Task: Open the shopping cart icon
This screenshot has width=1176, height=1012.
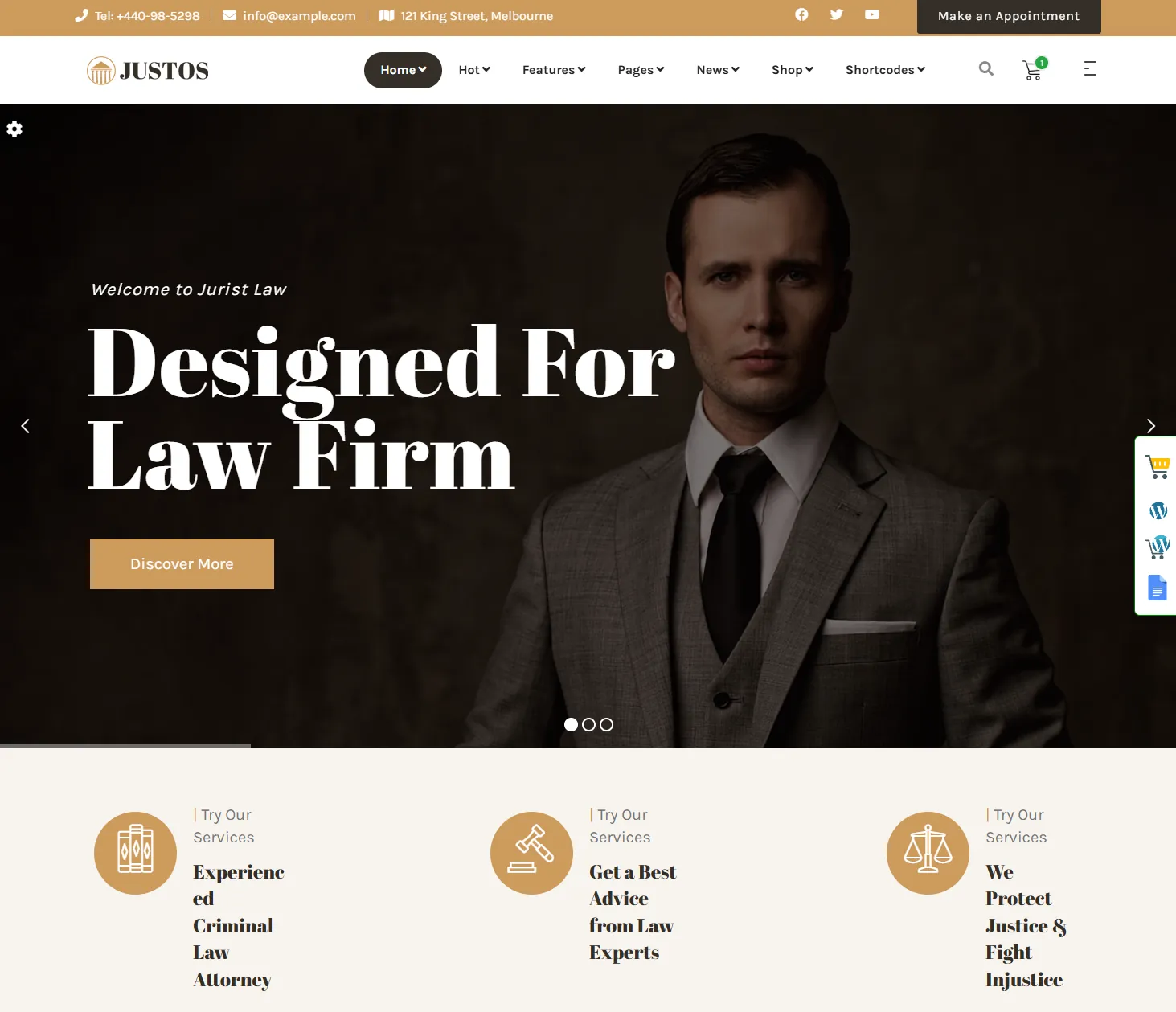Action: pos(1034,70)
